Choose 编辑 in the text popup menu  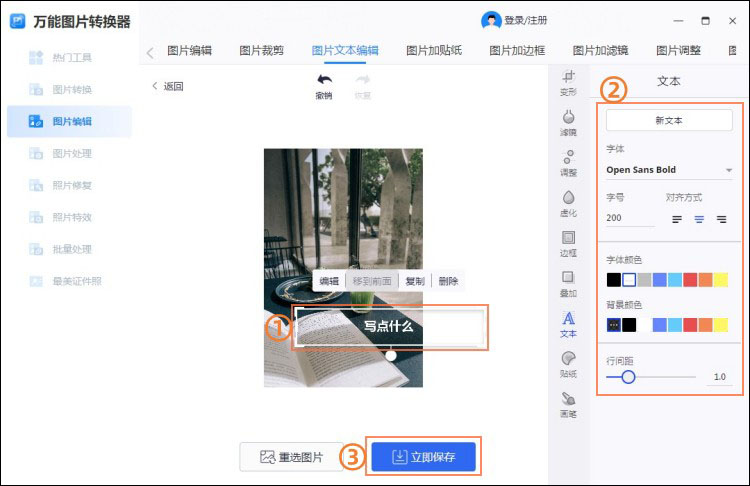click(329, 281)
